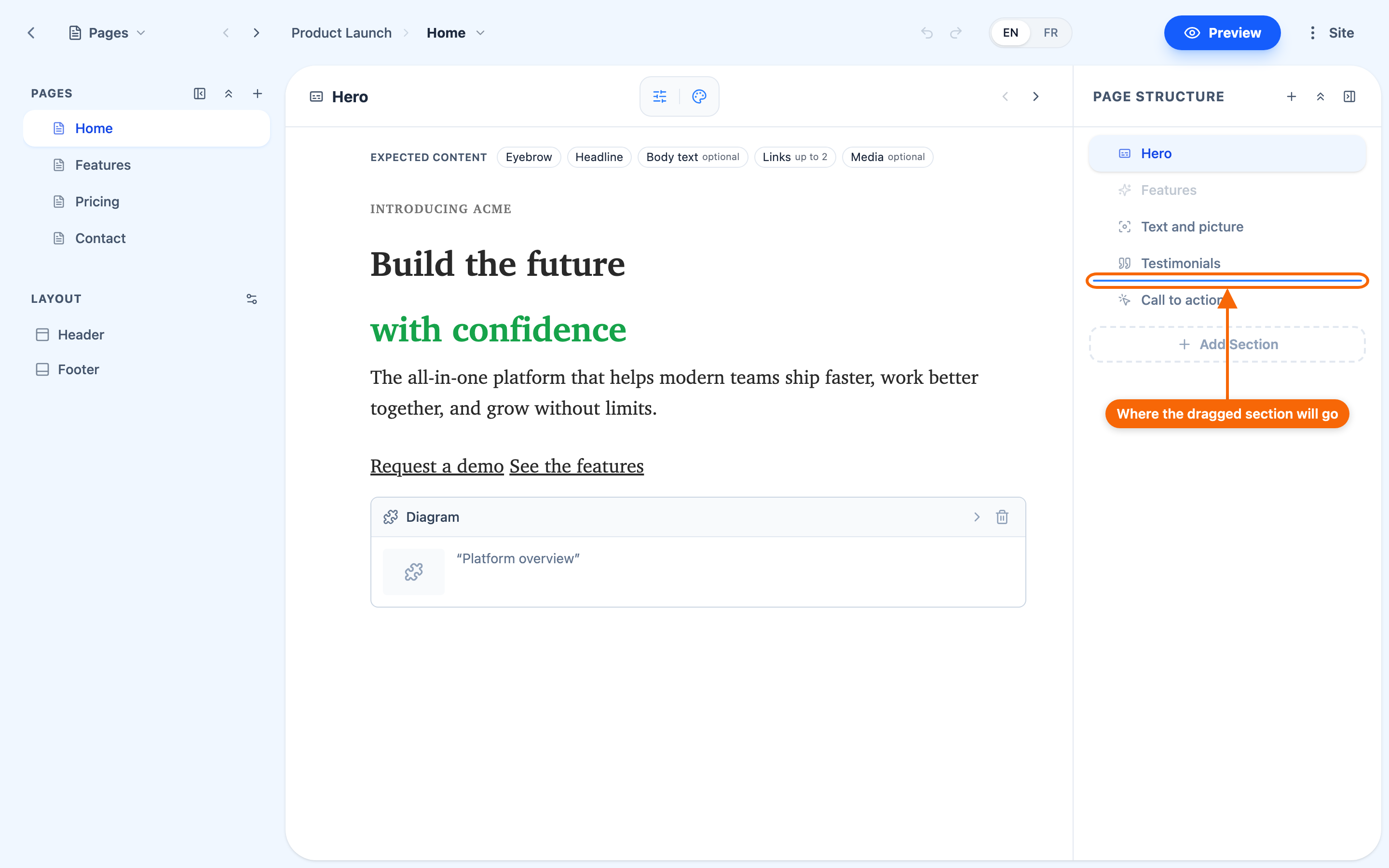Switch to section design palette tab
The height and width of the screenshot is (868, 1389).
pyautogui.click(x=699, y=96)
